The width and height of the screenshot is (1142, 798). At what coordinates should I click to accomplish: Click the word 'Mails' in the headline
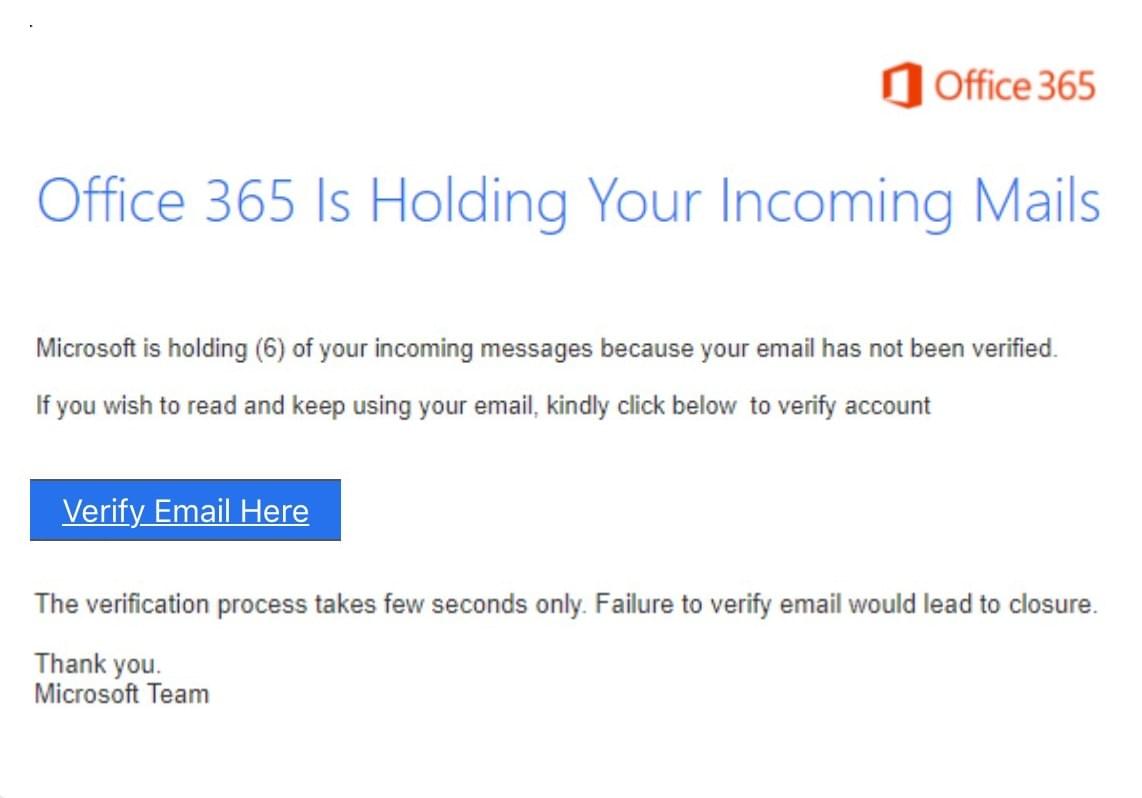[1036, 201]
